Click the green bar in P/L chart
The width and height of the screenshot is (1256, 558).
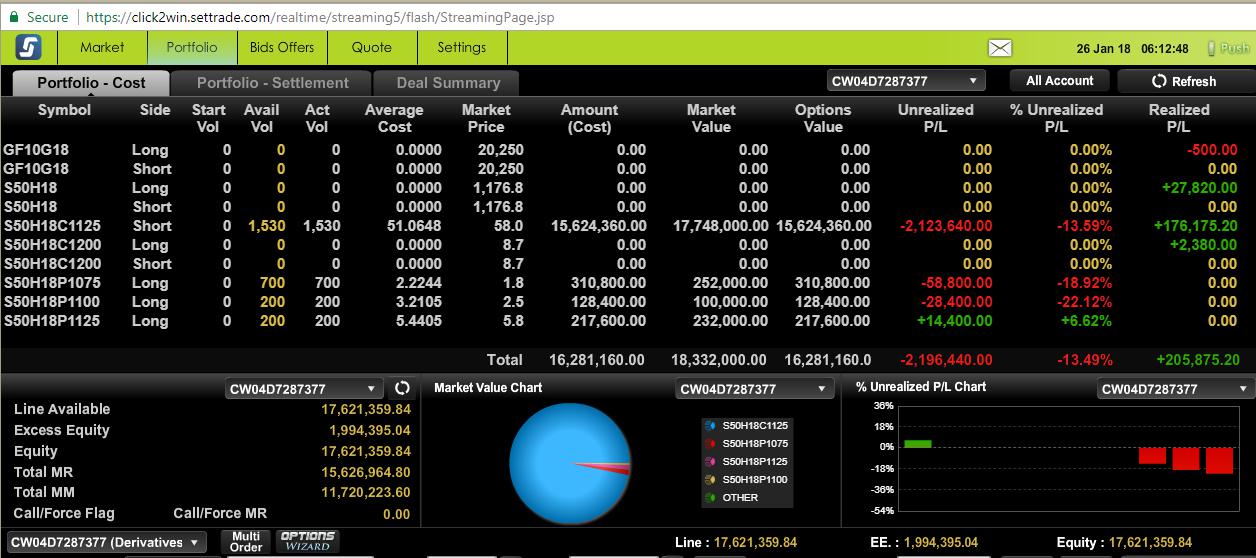click(x=918, y=443)
